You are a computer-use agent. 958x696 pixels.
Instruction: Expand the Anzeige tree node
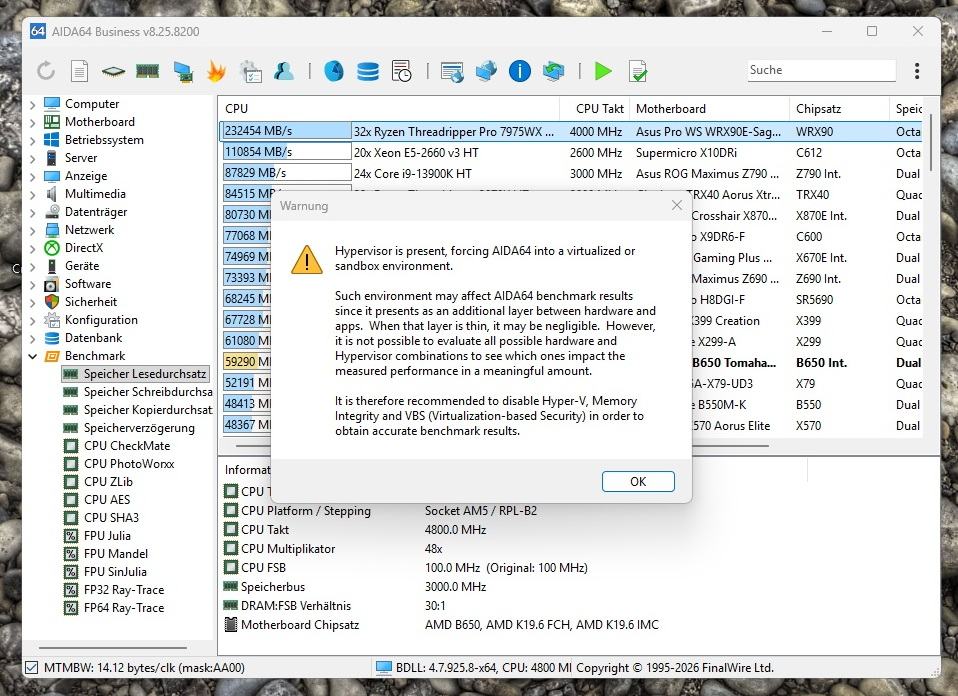32,177
